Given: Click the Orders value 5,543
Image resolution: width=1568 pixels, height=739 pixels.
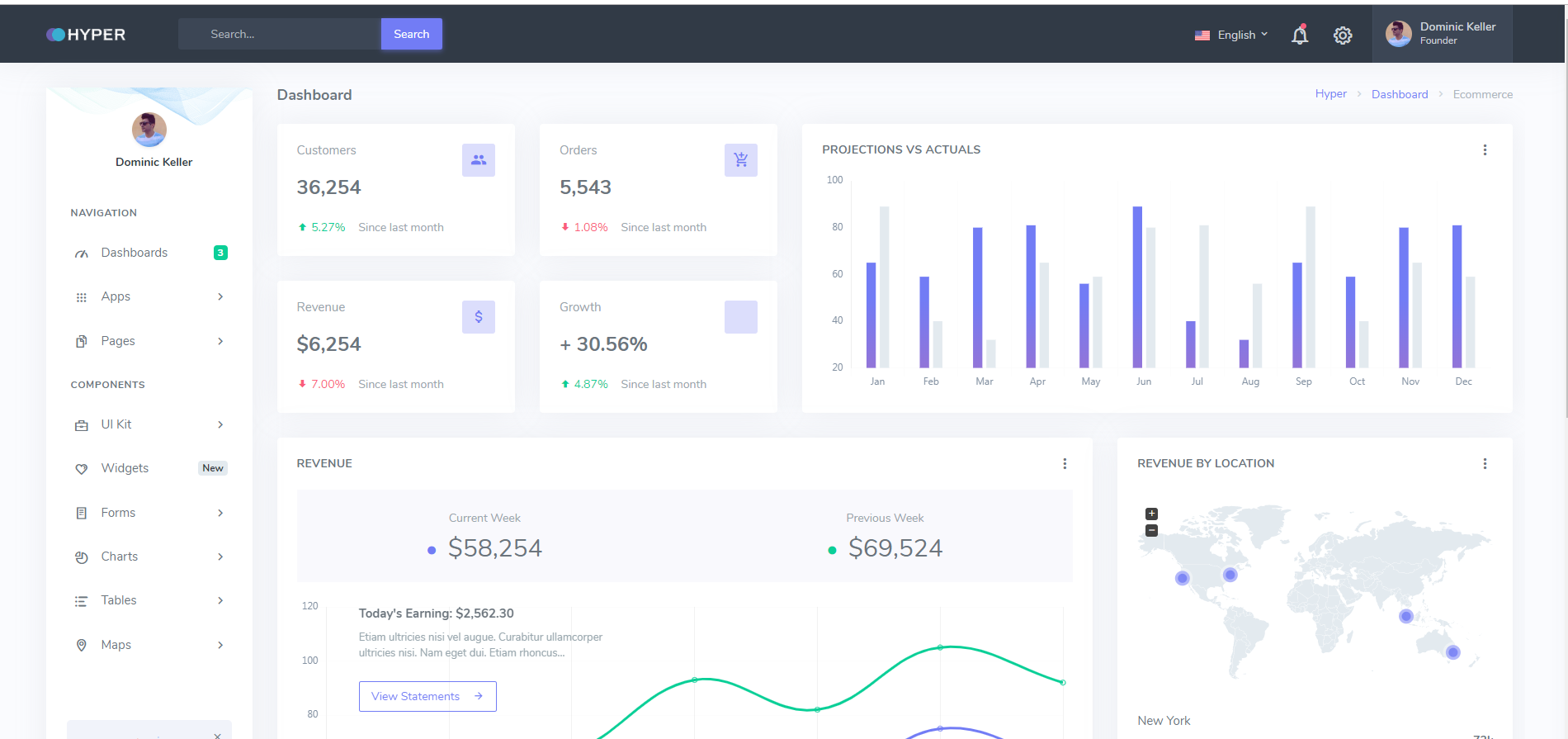Looking at the screenshot, I should coord(585,187).
